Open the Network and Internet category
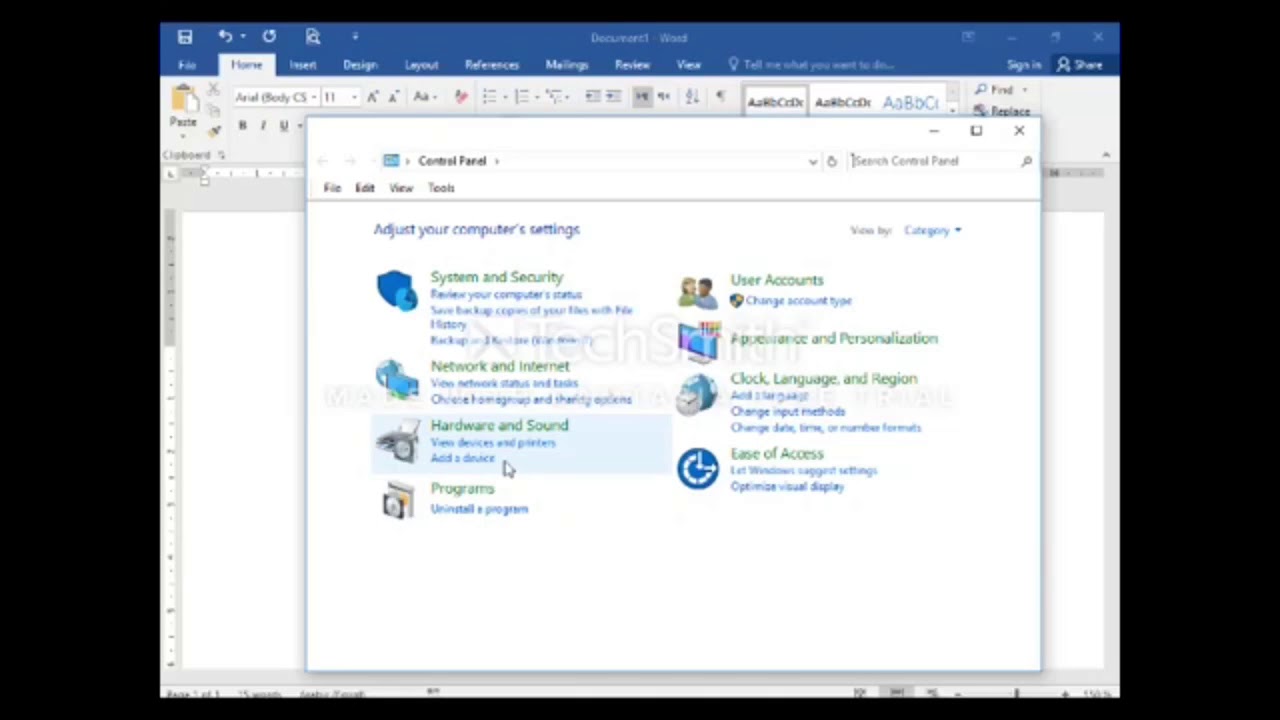The height and width of the screenshot is (720, 1280). (x=500, y=366)
